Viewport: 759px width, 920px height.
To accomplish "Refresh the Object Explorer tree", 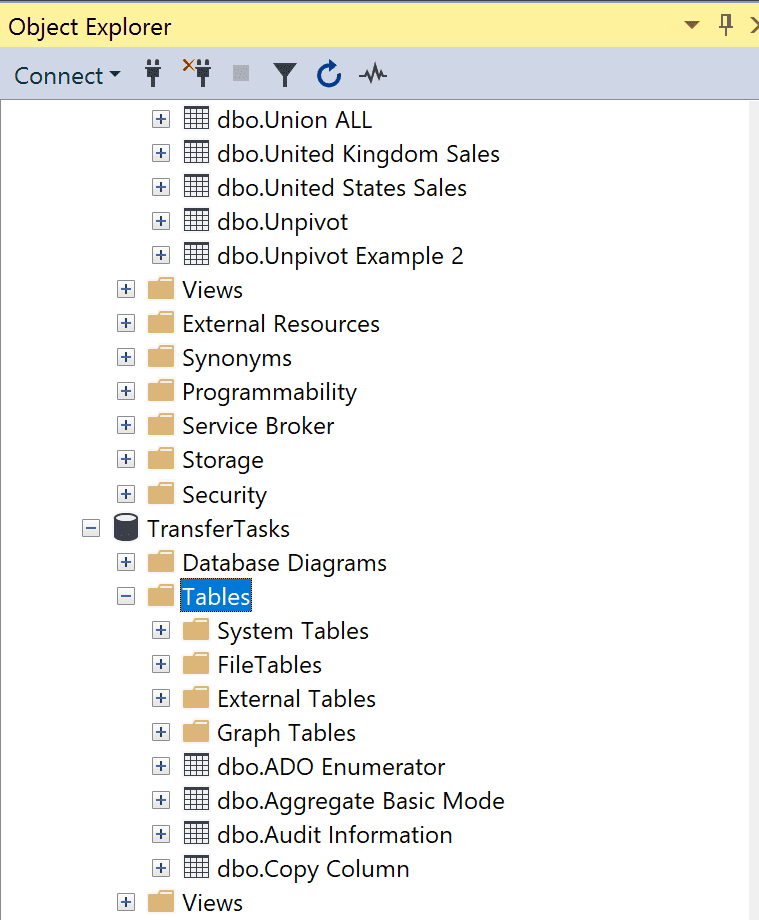I will click(328, 74).
